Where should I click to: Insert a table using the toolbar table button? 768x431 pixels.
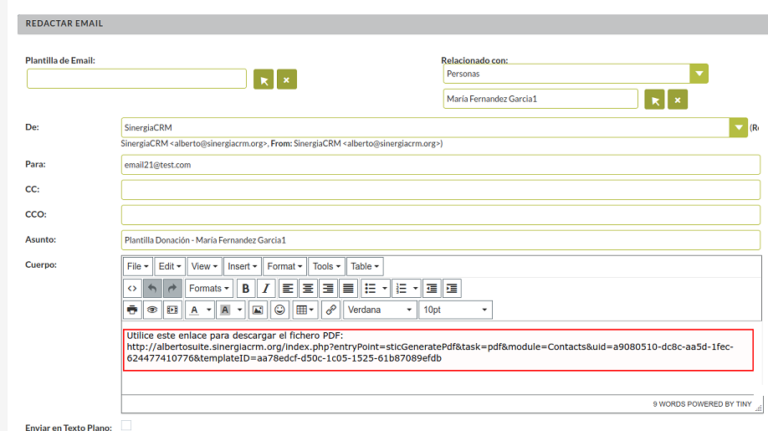305,310
